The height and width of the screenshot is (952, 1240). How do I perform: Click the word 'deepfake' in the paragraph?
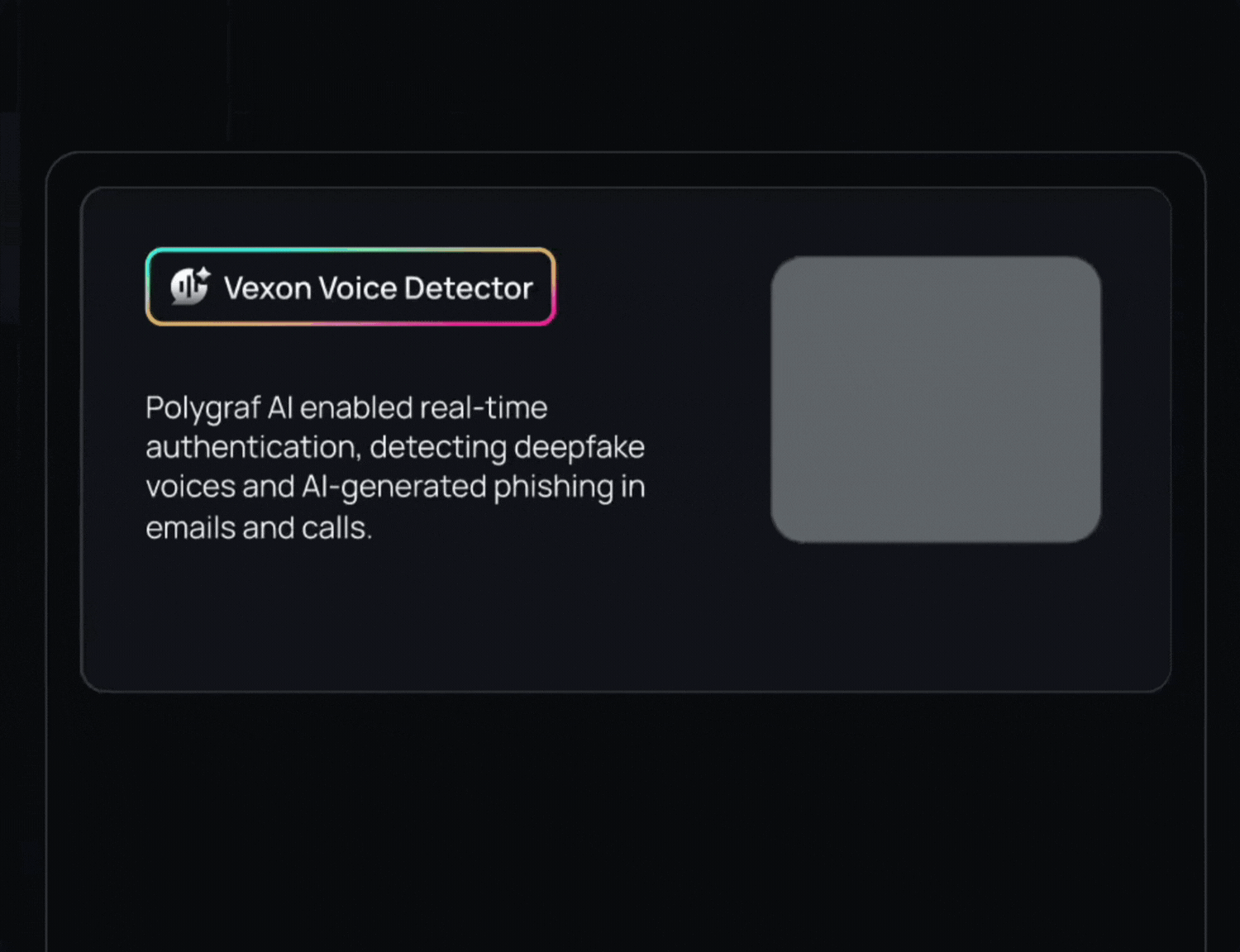(x=579, y=448)
